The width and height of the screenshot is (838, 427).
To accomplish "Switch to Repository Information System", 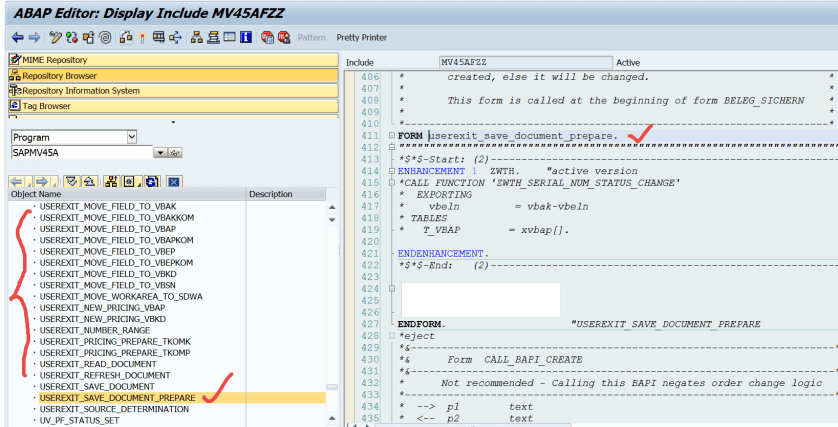I will point(80,90).
